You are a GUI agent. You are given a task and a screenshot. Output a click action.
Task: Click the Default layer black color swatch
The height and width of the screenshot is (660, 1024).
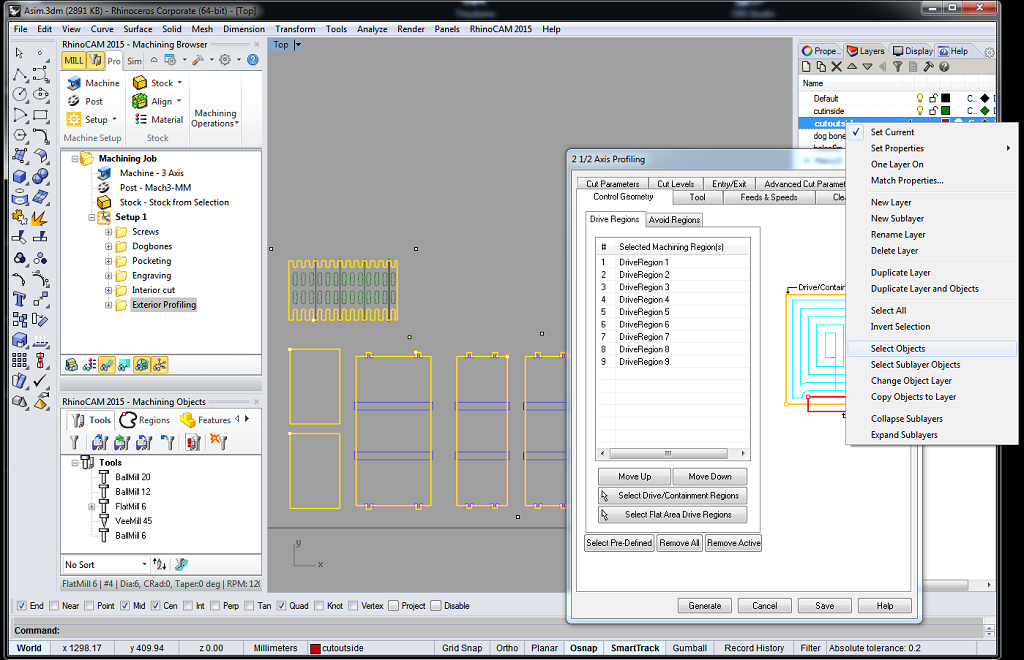coord(945,99)
